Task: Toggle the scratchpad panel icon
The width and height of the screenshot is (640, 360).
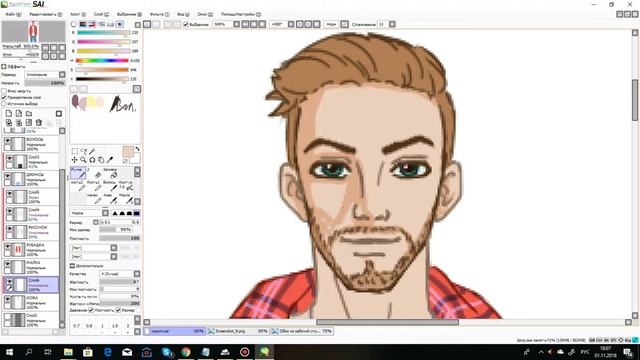Action: (x=120, y=24)
